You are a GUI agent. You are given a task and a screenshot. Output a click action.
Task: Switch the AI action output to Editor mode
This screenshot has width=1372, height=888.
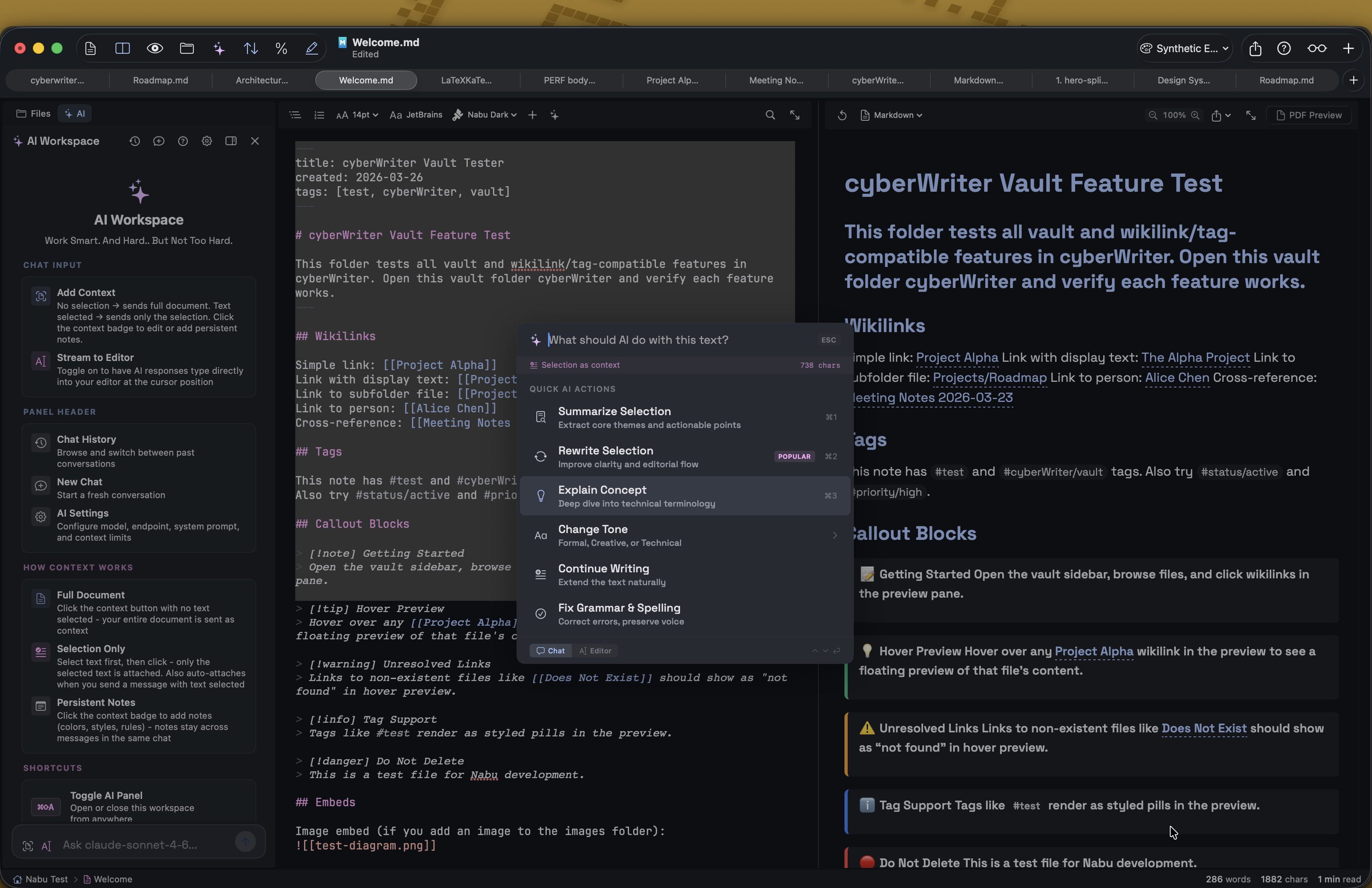coord(596,651)
